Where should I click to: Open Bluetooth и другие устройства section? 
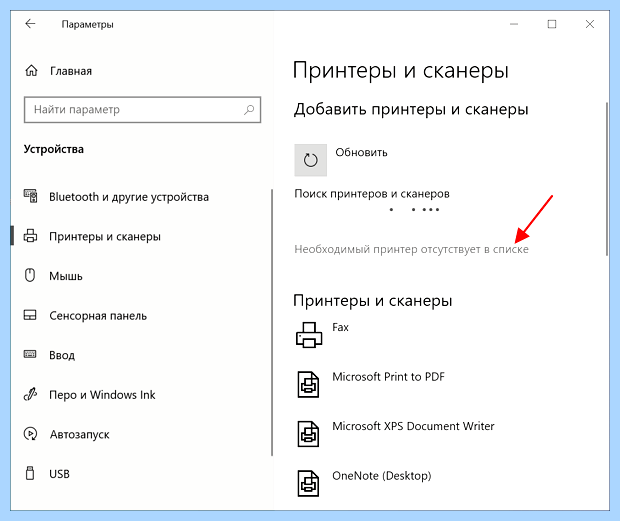[x=129, y=197]
